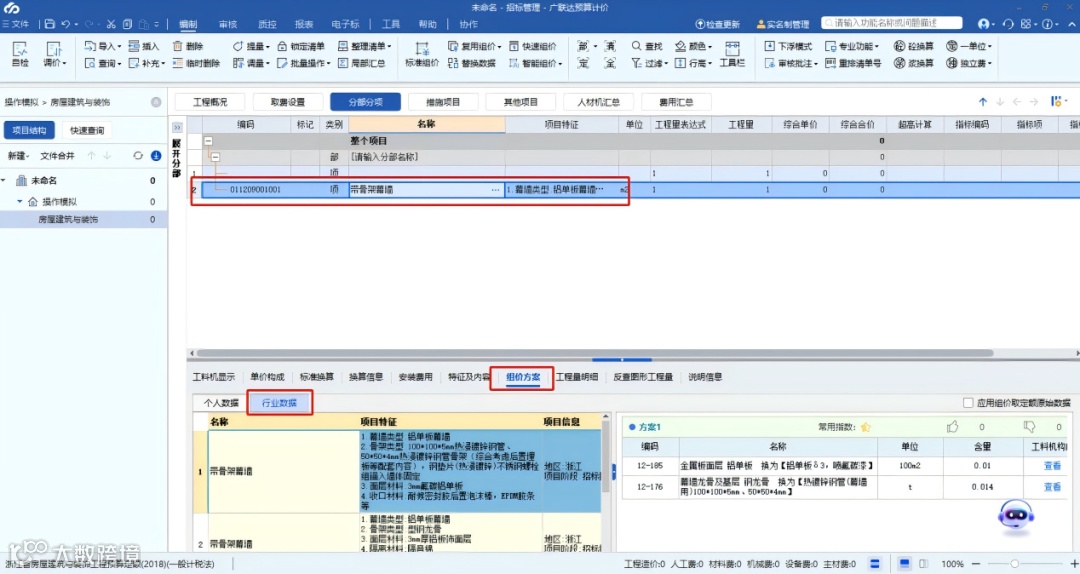Run the 自检 self-check tool

pos(20,54)
